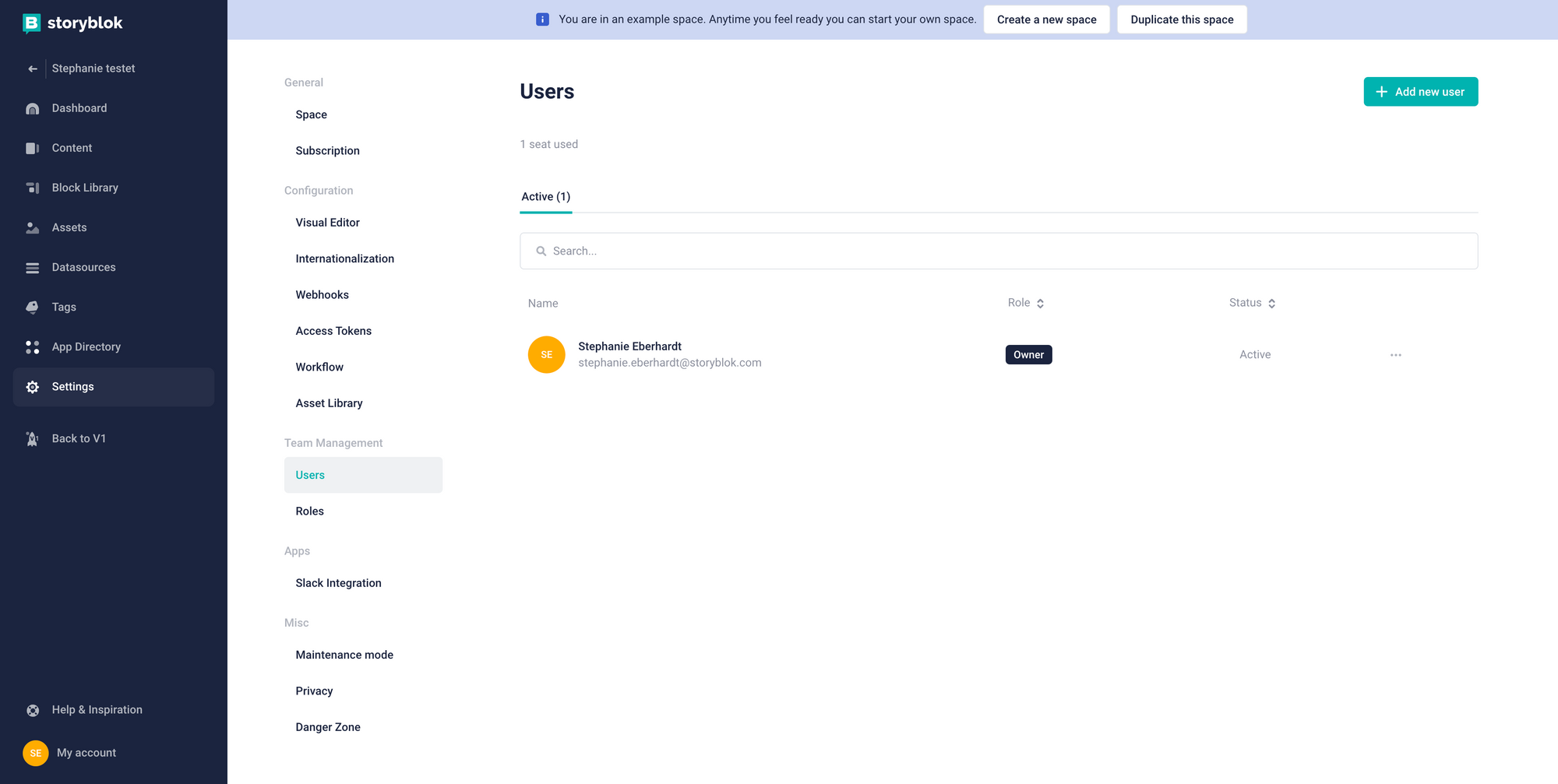Click the App Directory dots icon
The image size is (1558, 784).
coord(33,346)
